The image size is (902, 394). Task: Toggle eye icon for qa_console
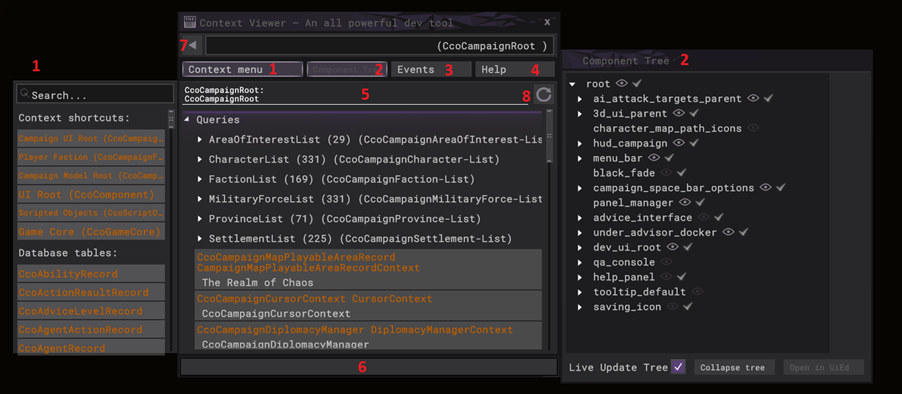tap(667, 262)
